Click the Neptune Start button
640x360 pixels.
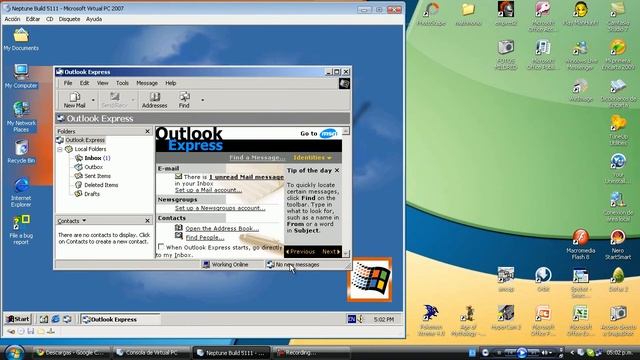click(x=18, y=319)
